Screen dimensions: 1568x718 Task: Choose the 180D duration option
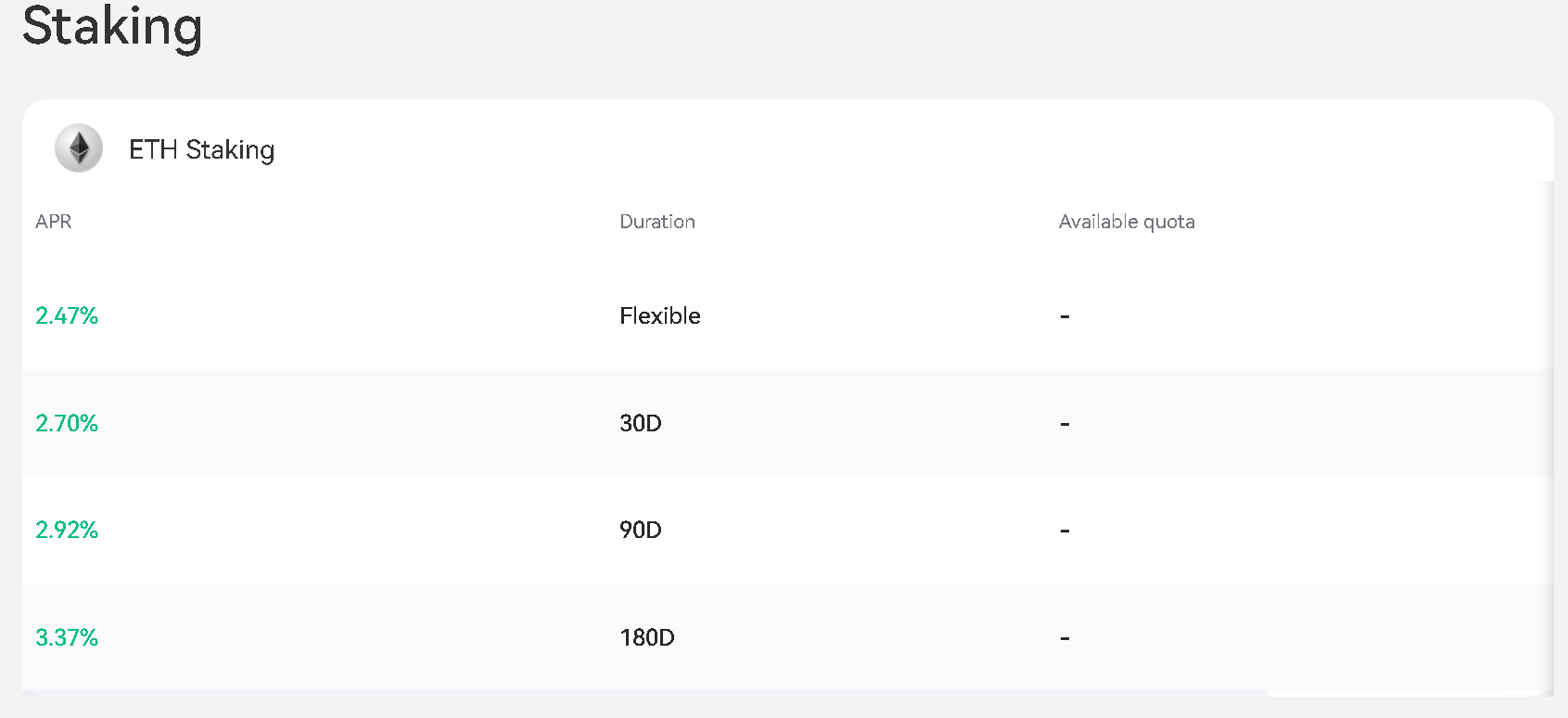click(646, 637)
